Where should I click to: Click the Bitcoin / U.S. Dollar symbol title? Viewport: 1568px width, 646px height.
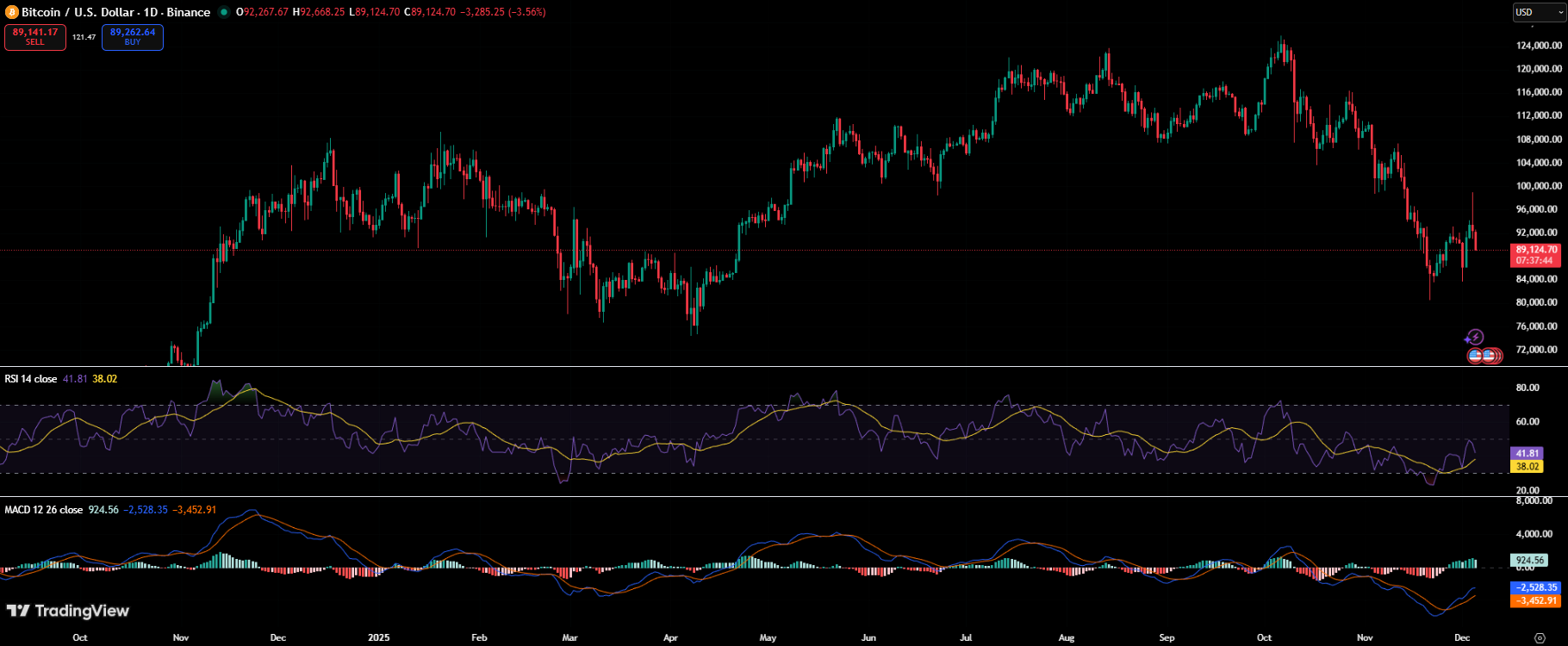pyautogui.click(x=115, y=12)
